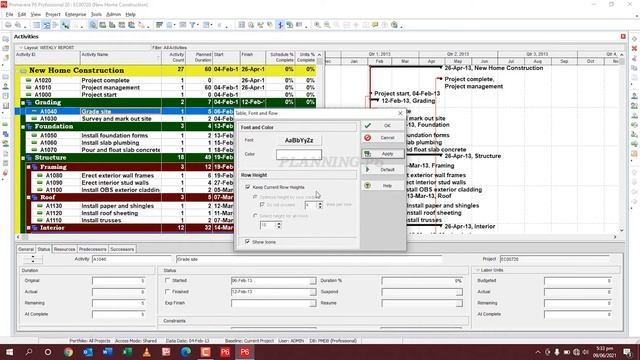This screenshot has height=360, width=640.
Task: Open Google Chrome from the taskbar
Action: click(68, 352)
